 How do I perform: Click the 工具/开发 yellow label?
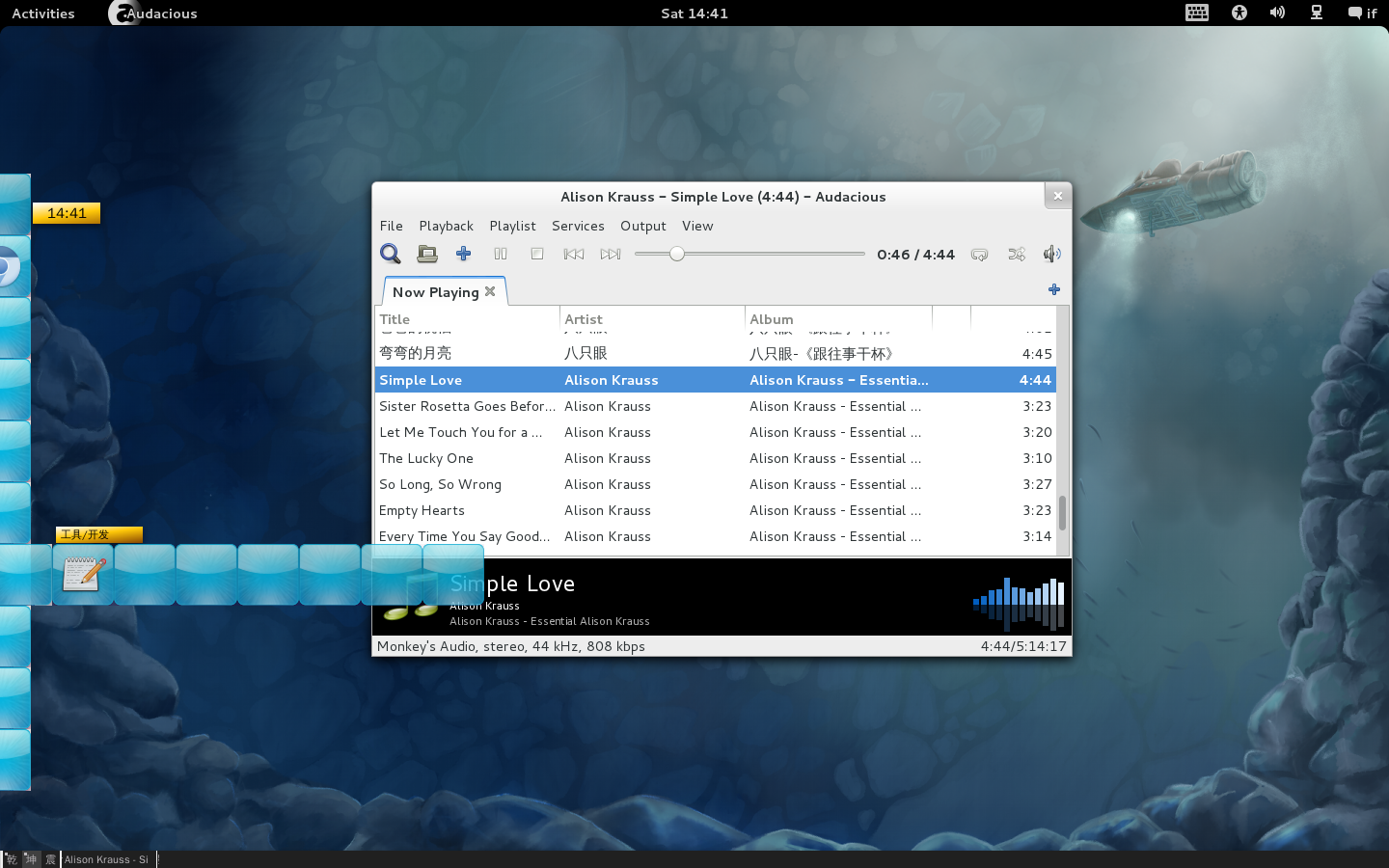99,534
